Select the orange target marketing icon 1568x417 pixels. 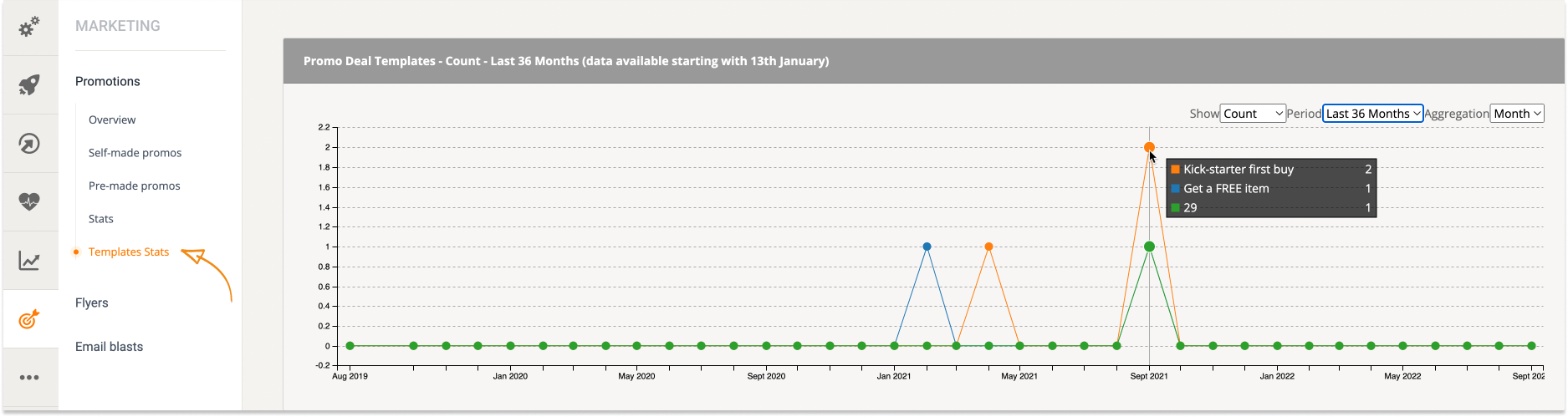coord(29,319)
